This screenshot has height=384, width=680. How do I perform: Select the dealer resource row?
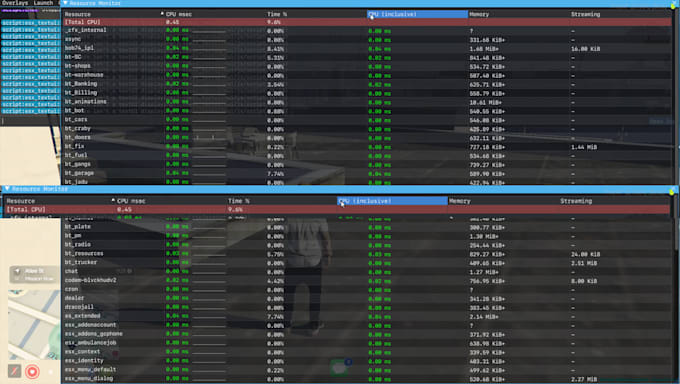coord(366,299)
